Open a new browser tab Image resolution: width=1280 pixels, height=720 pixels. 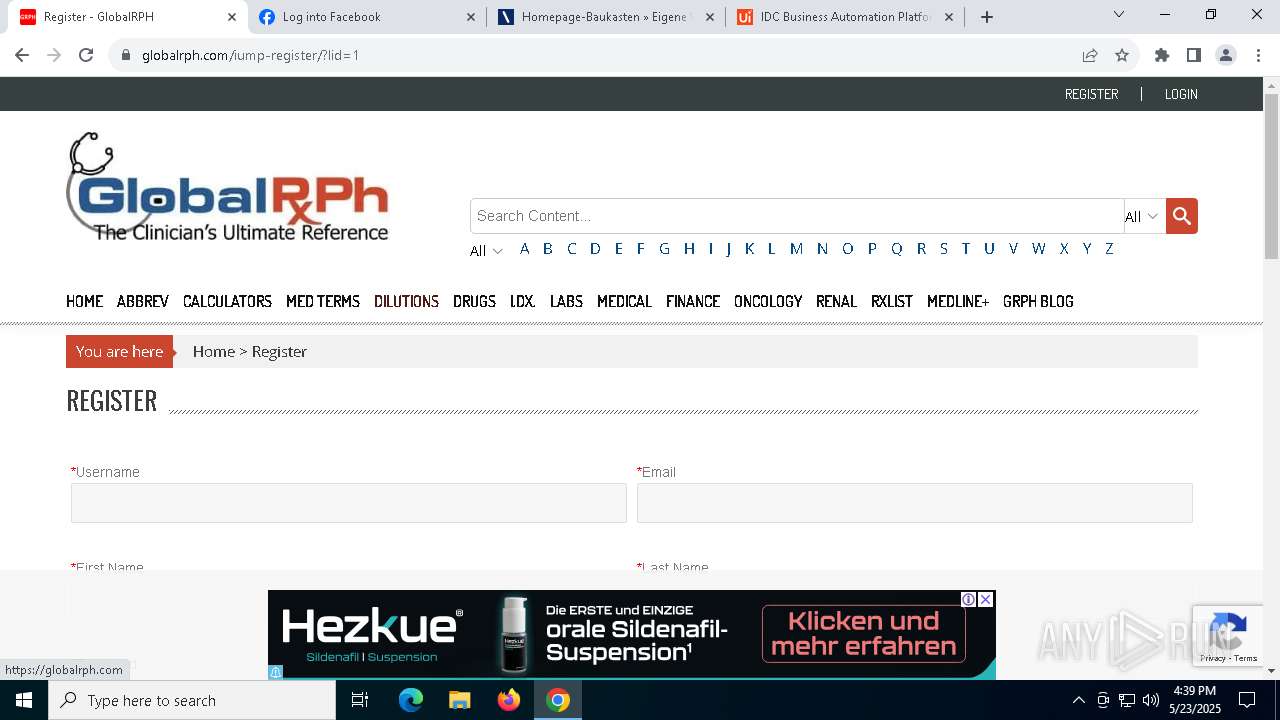point(987,17)
